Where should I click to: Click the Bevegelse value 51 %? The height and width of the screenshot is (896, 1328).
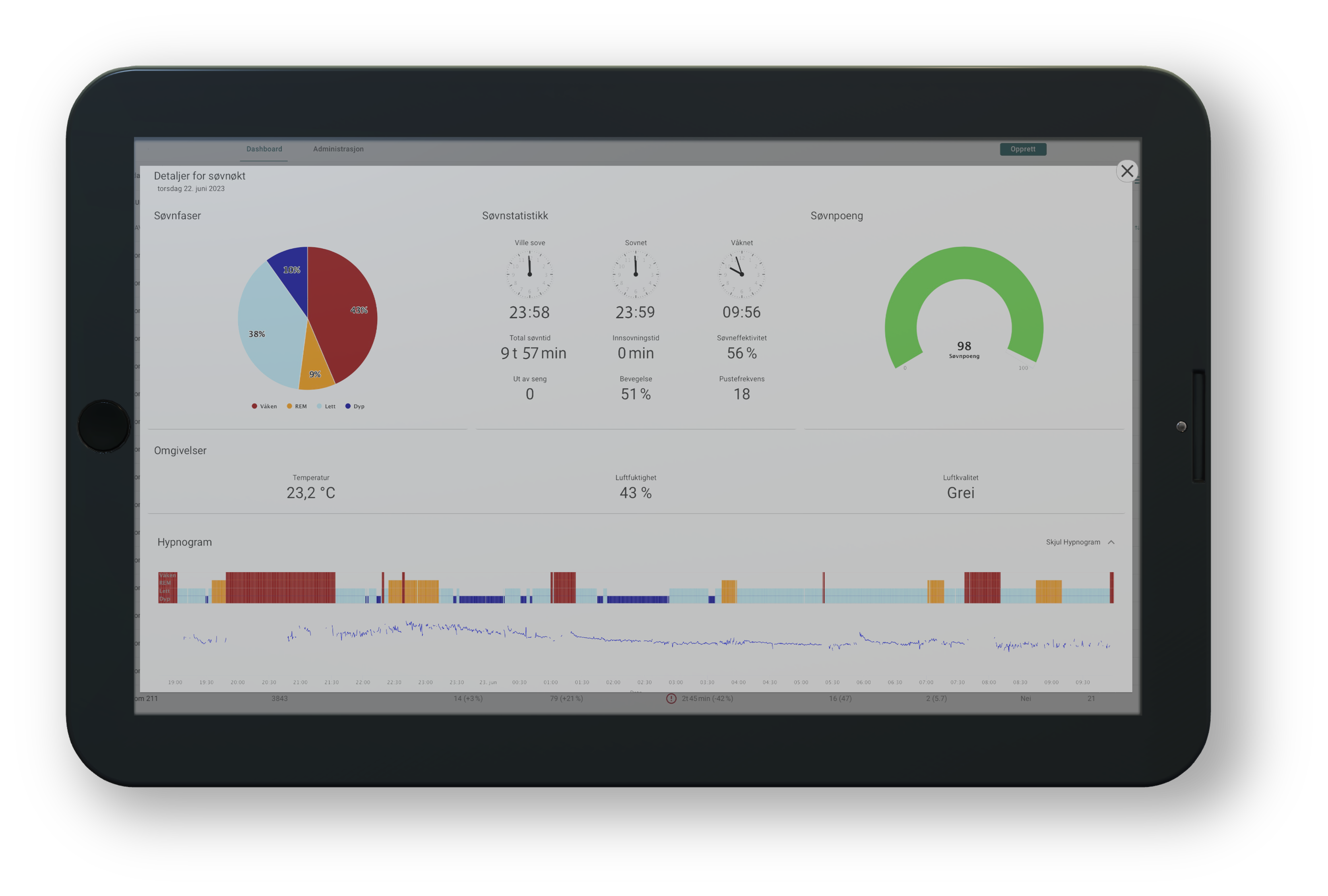coord(636,394)
